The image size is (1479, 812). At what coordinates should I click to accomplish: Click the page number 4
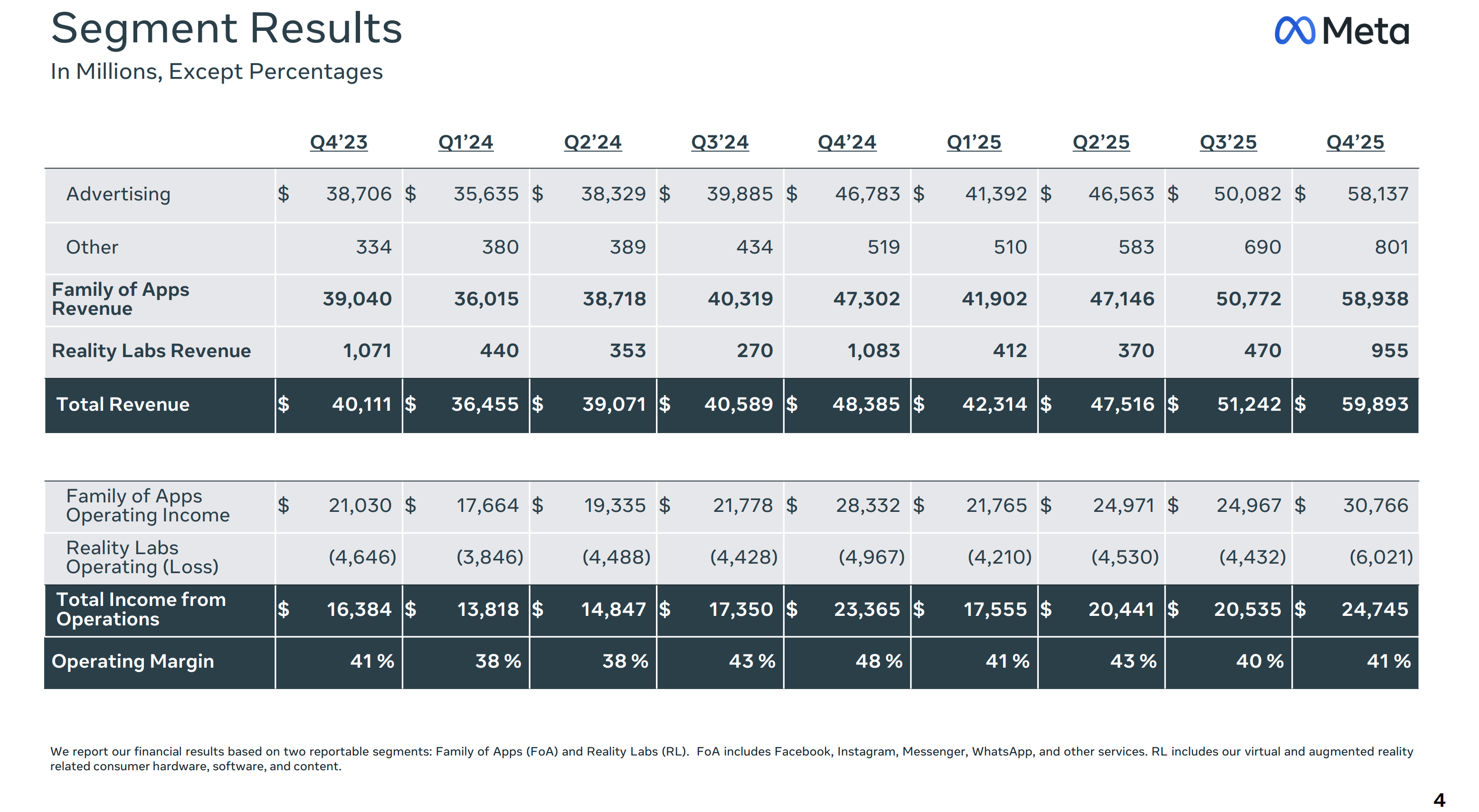(1439, 799)
